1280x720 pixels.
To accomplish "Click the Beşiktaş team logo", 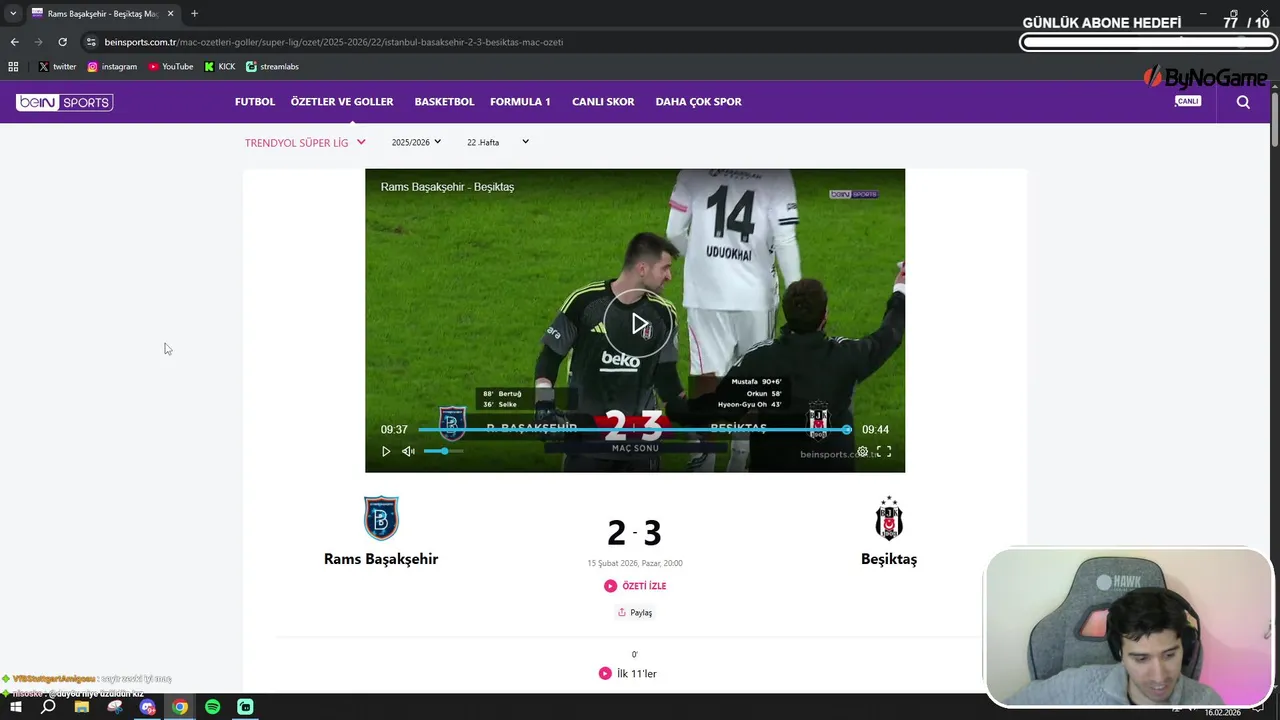I will 889,518.
